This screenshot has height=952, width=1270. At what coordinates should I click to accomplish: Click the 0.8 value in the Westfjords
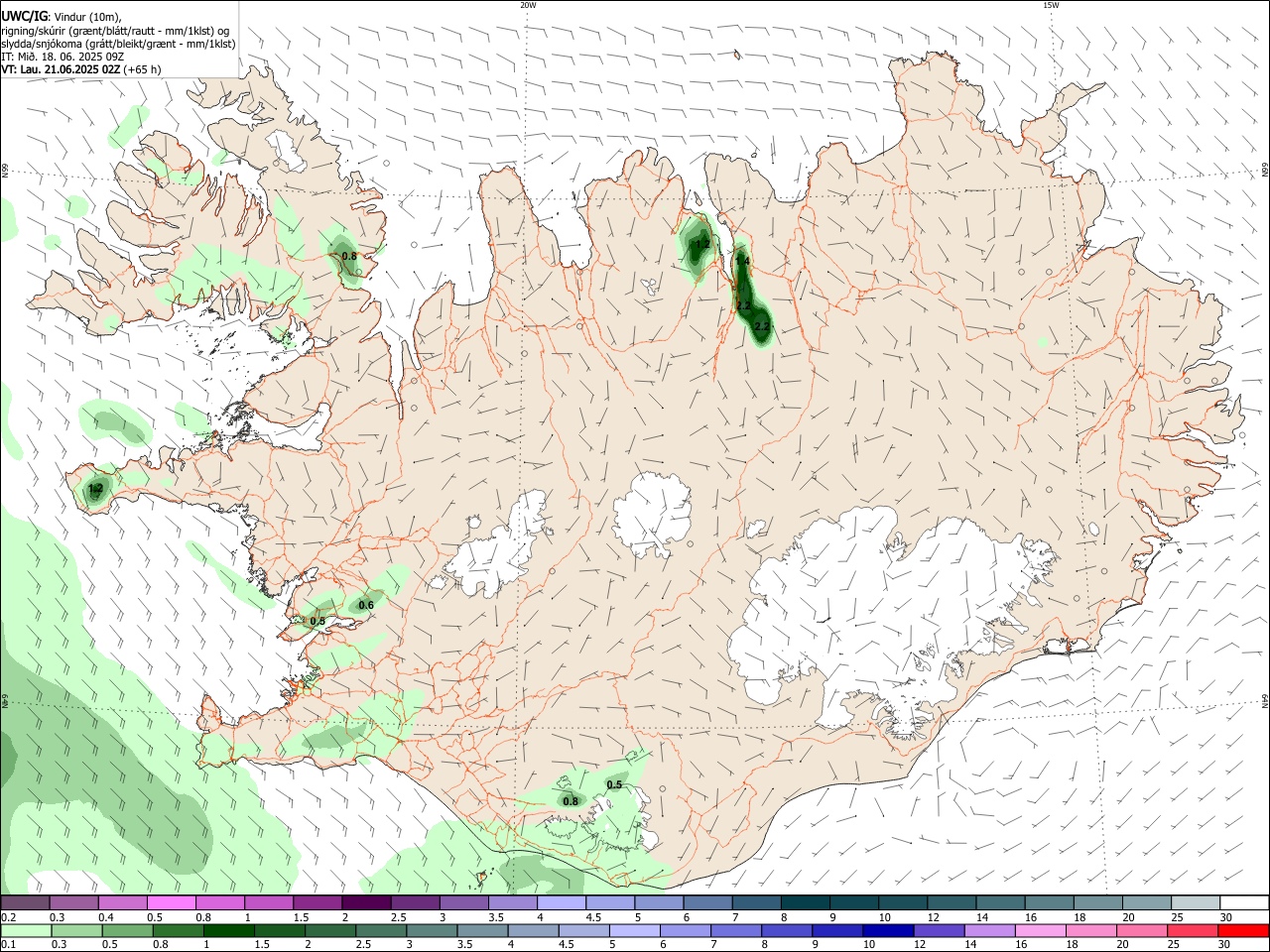click(348, 256)
